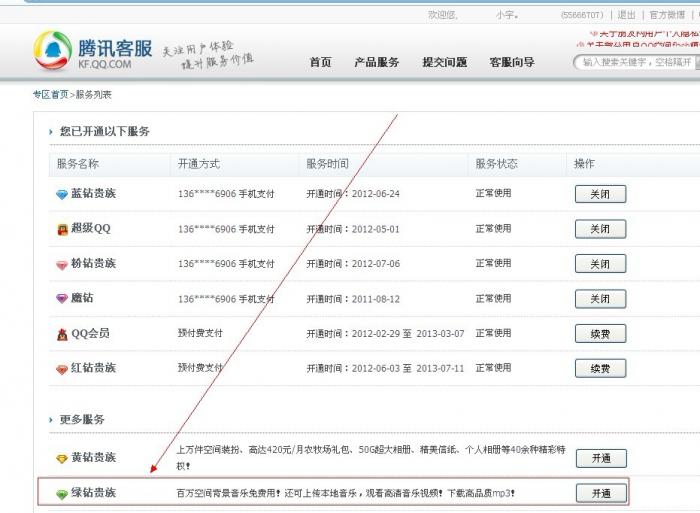Click the 超级QQ service icon
Image resolution: width=700 pixels, height=513 pixels.
point(62,229)
